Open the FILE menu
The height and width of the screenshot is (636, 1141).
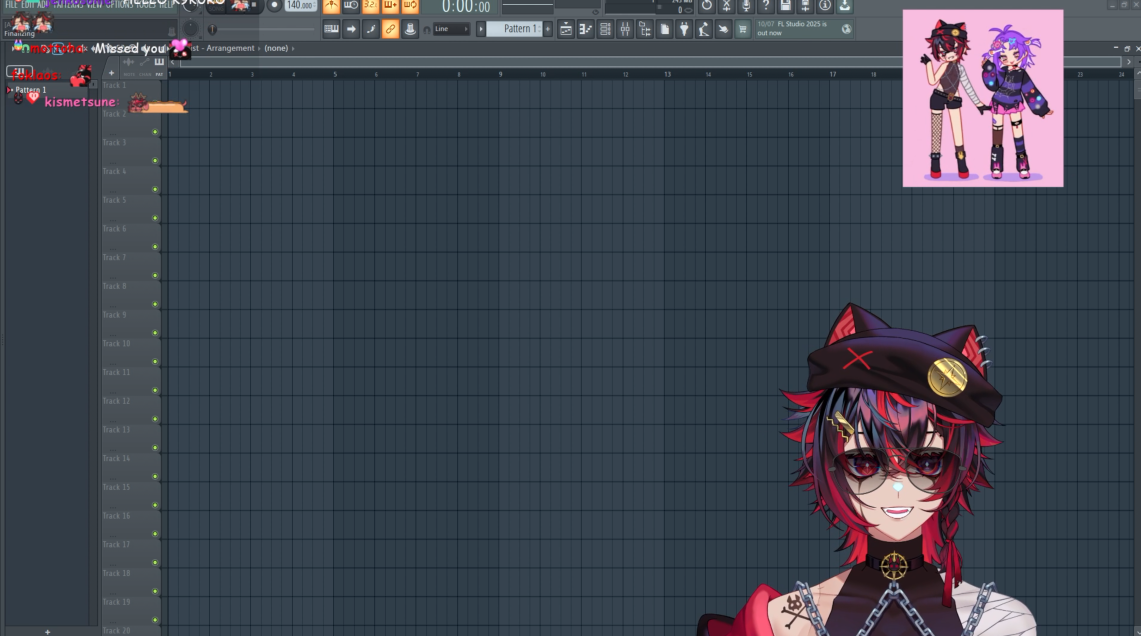[x=11, y=4]
